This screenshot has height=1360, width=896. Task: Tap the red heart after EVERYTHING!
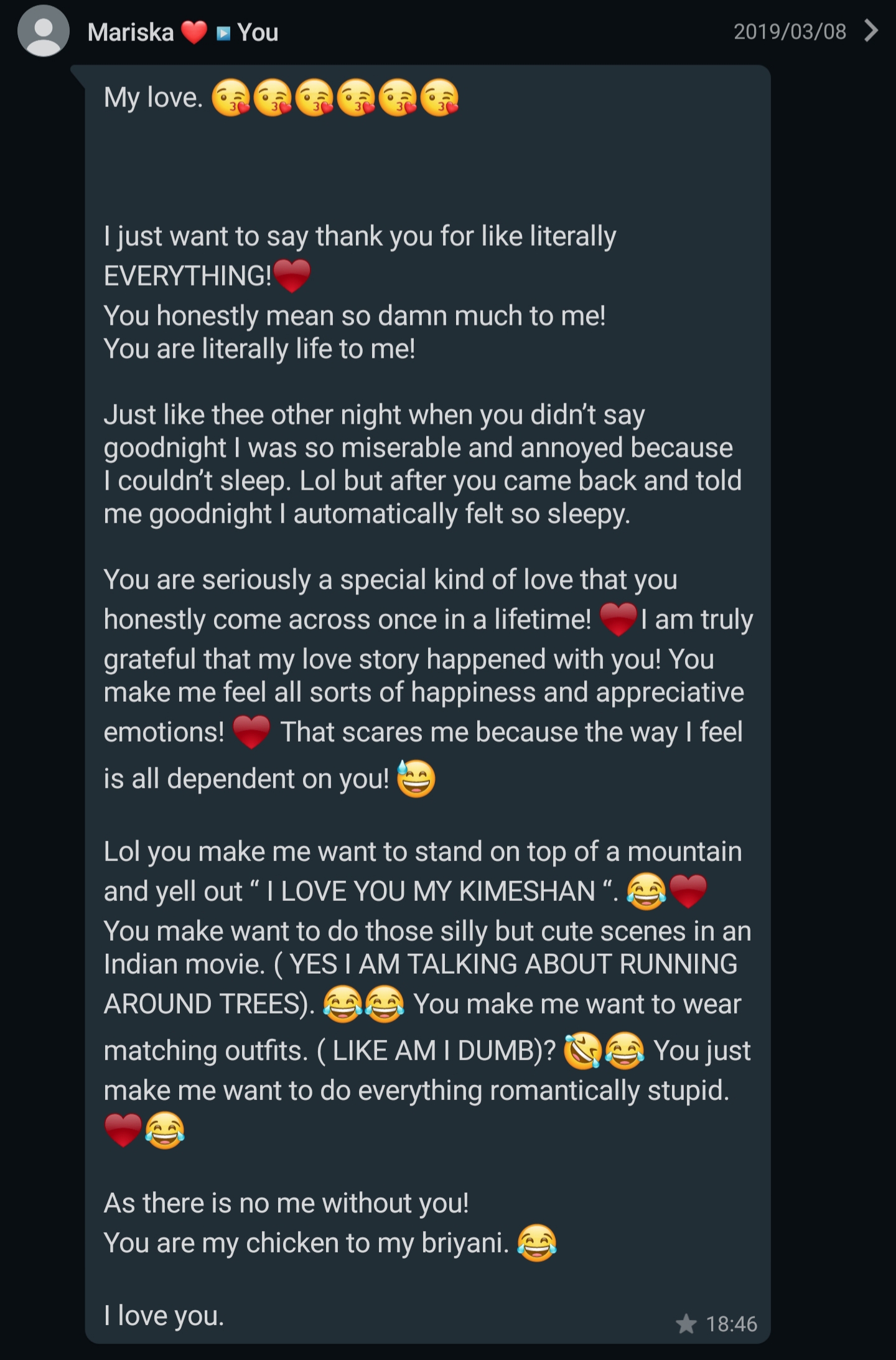point(292,276)
